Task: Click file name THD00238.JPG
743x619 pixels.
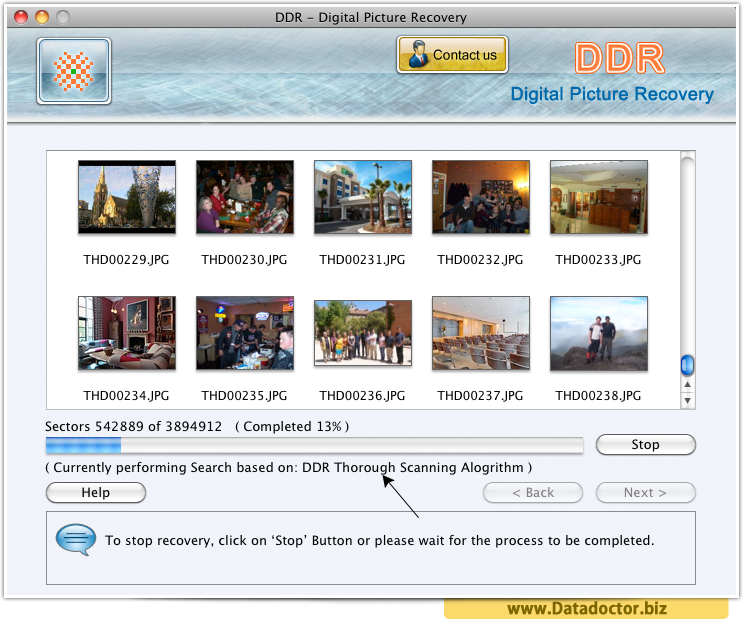Action: tap(598, 396)
